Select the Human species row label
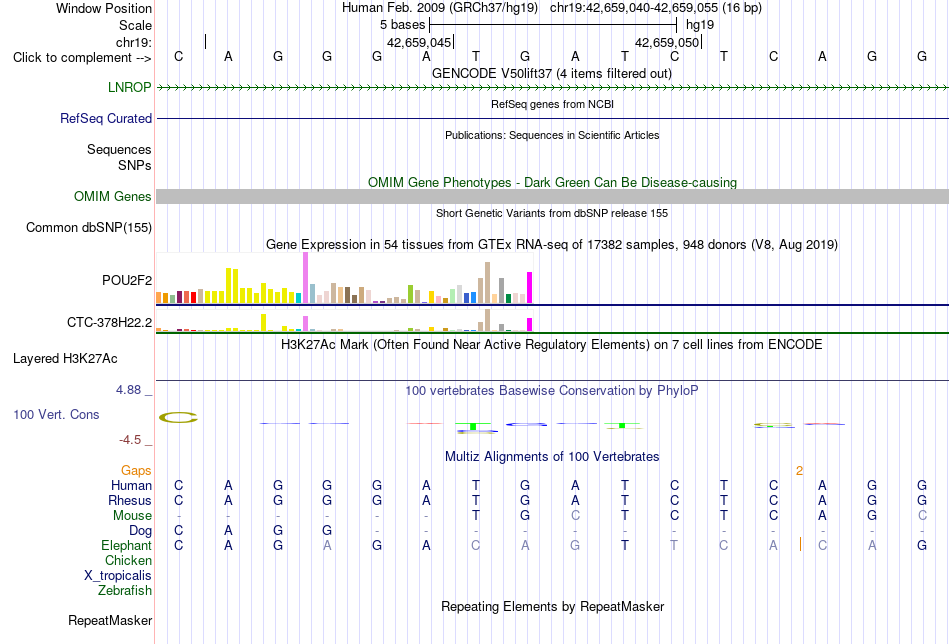This screenshot has height=644, width=950. [x=131, y=485]
